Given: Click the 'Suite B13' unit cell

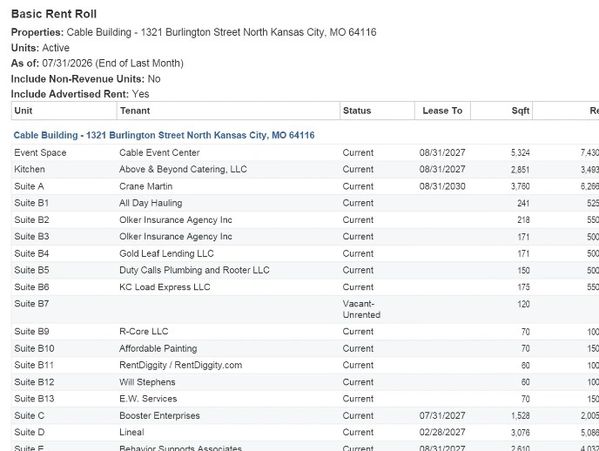Looking at the screenshot, I should pos(34,399).
